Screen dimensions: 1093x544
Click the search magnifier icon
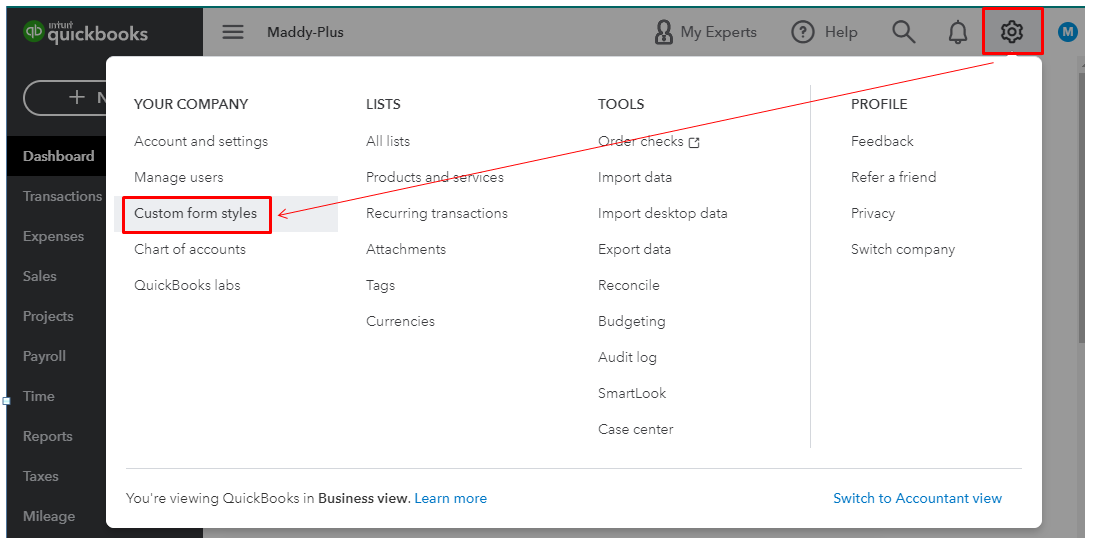(904, 32)
